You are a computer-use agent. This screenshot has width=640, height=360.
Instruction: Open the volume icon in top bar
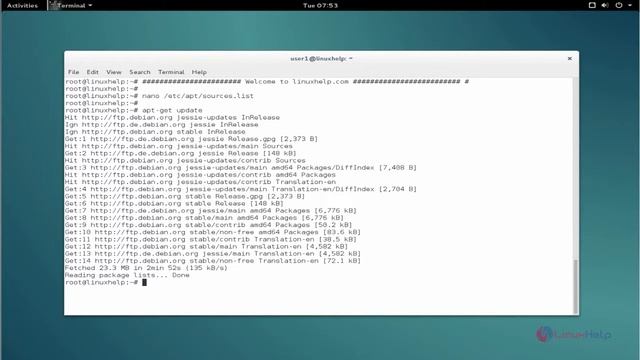tap(605, 5)
